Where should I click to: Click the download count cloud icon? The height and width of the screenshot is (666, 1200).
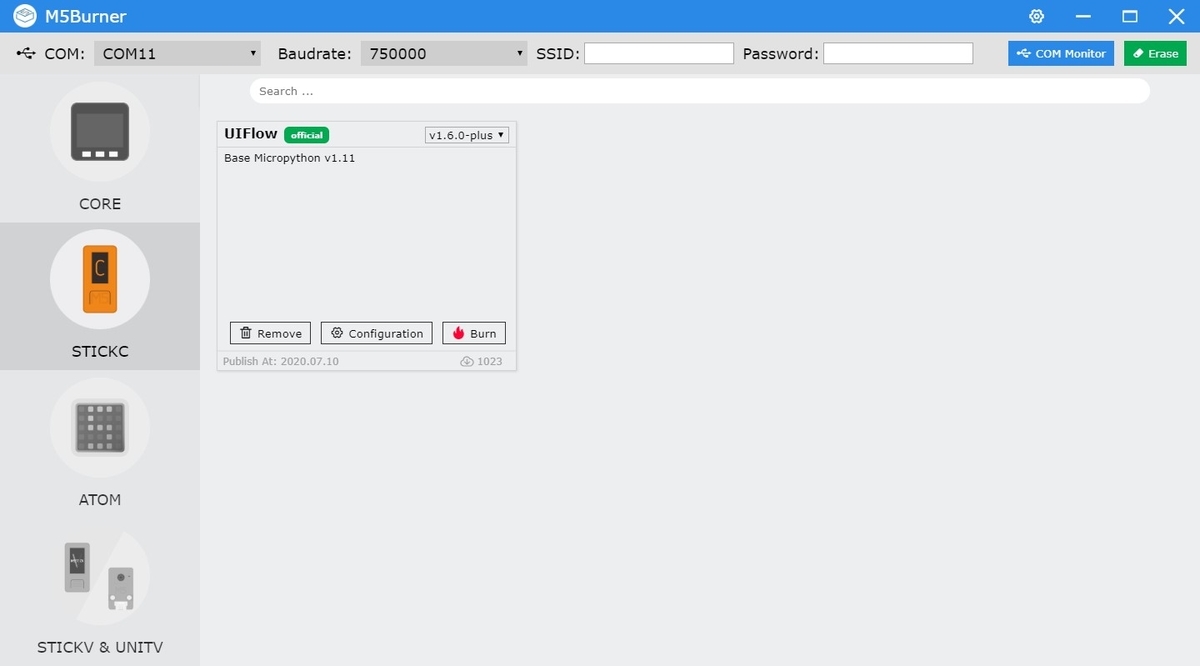tap(466, 361)
